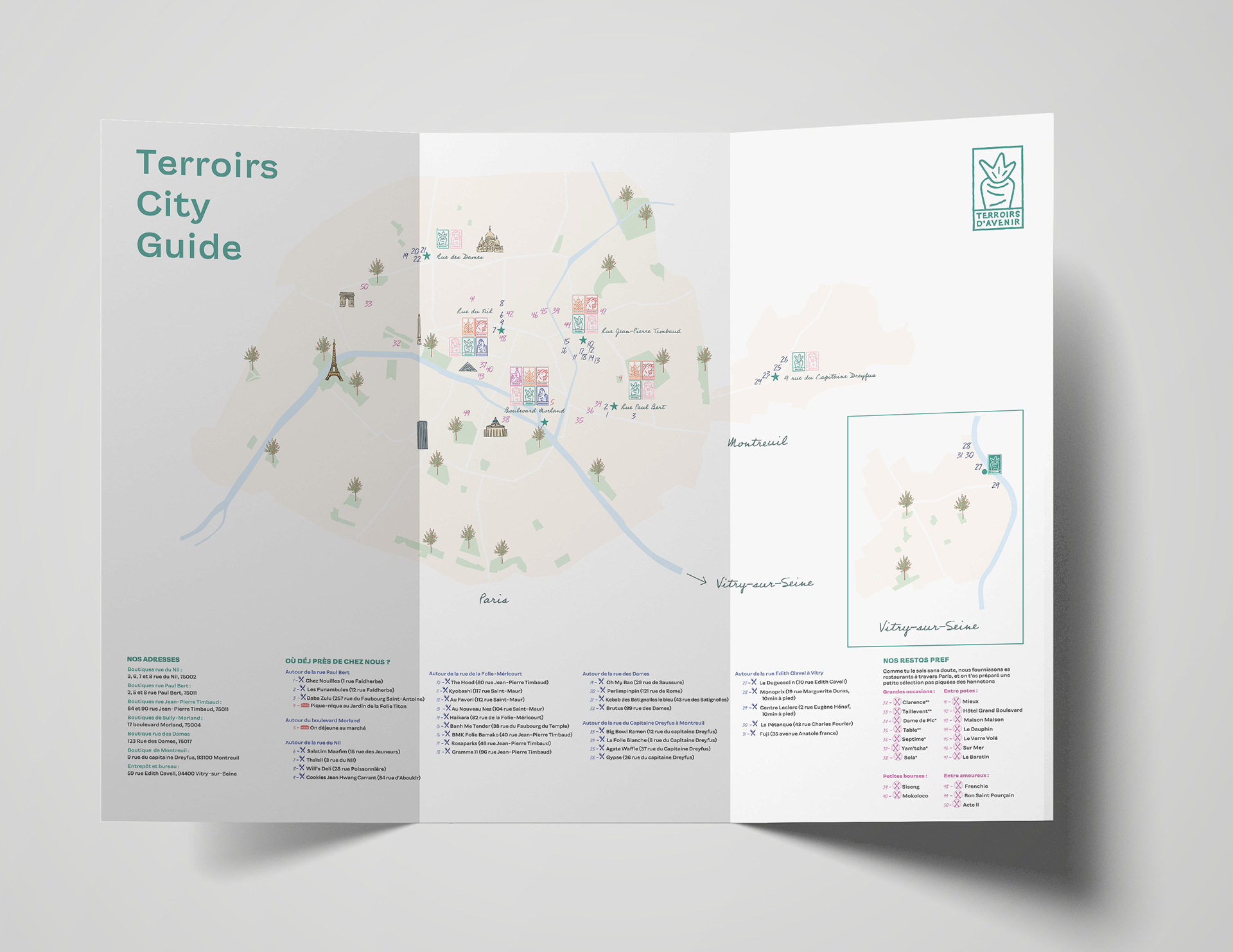Click 'Will's Deli (28 rue Poissonnière)' entry
Screen dimensions: 1233x952
(x=346, y=768)
